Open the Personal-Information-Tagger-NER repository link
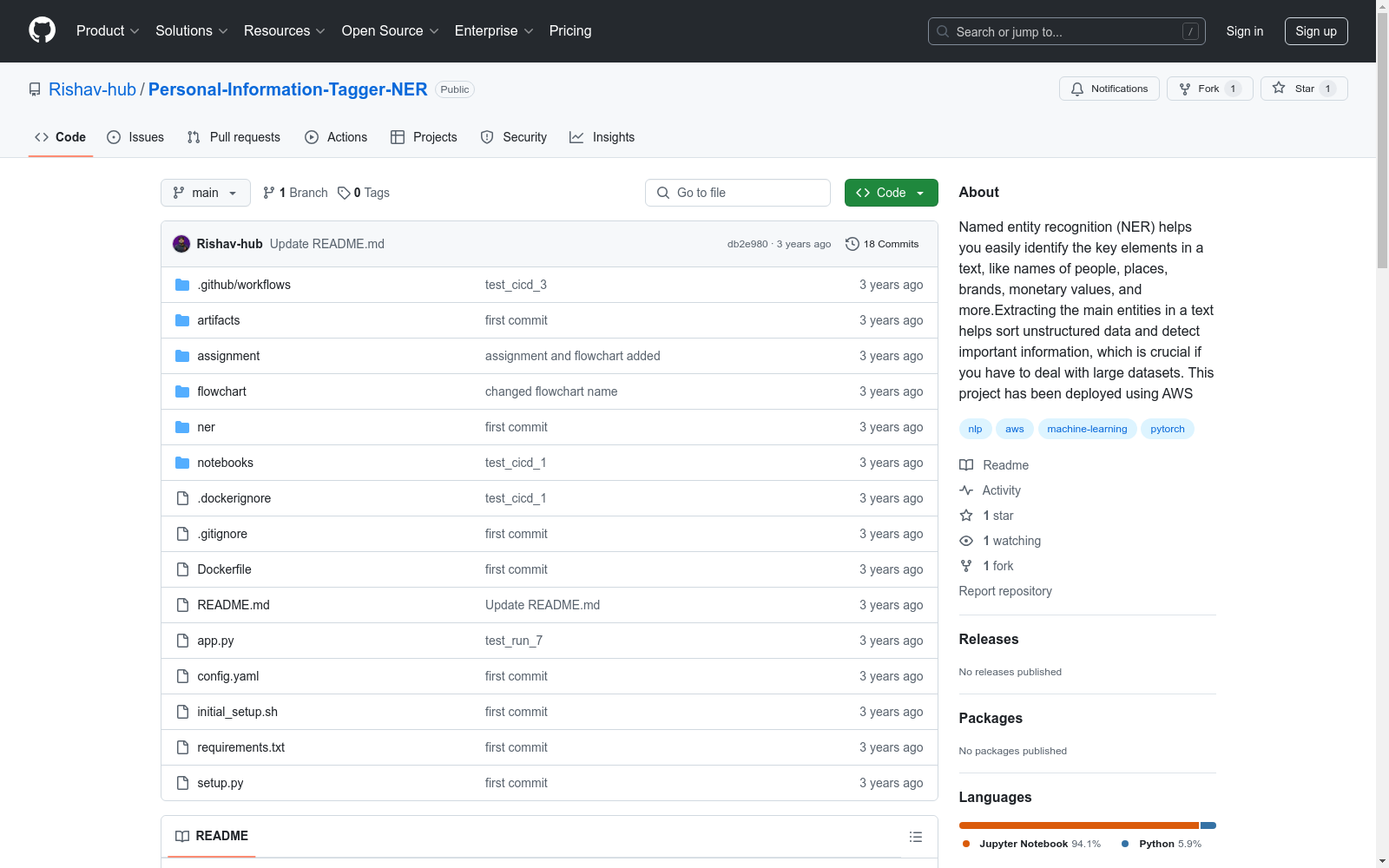 [x=287, y=89]
